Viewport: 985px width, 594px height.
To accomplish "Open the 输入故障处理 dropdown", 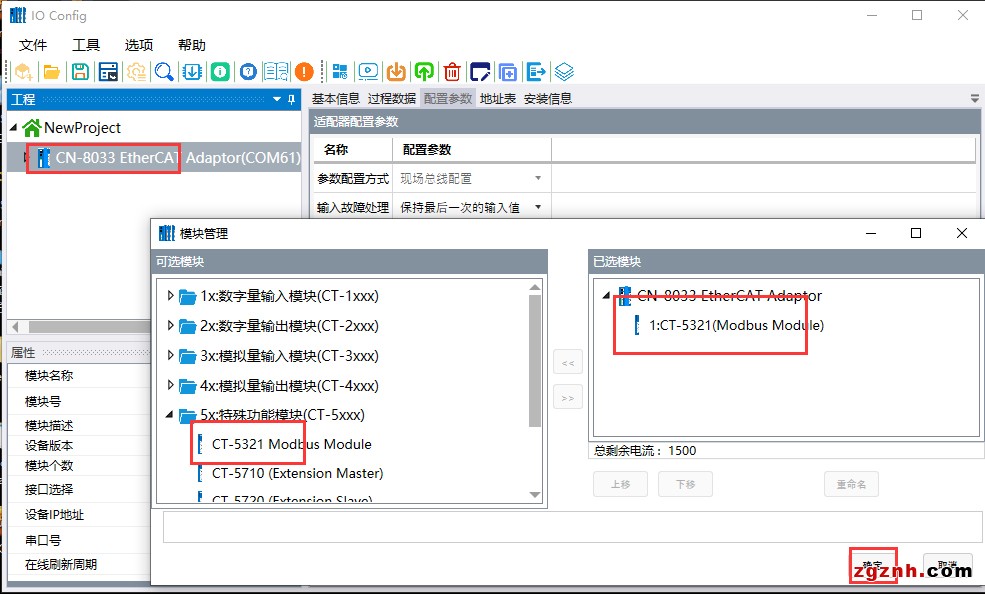I will (538, 207).
